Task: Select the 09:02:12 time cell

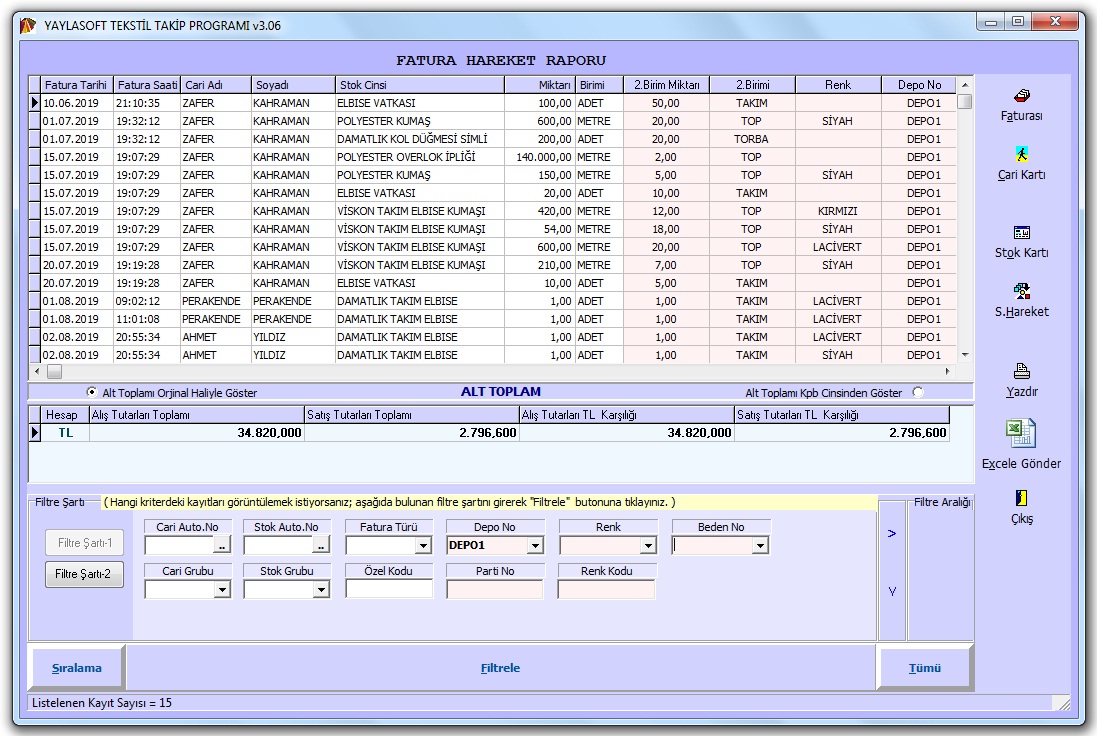Action: point(147,302)
